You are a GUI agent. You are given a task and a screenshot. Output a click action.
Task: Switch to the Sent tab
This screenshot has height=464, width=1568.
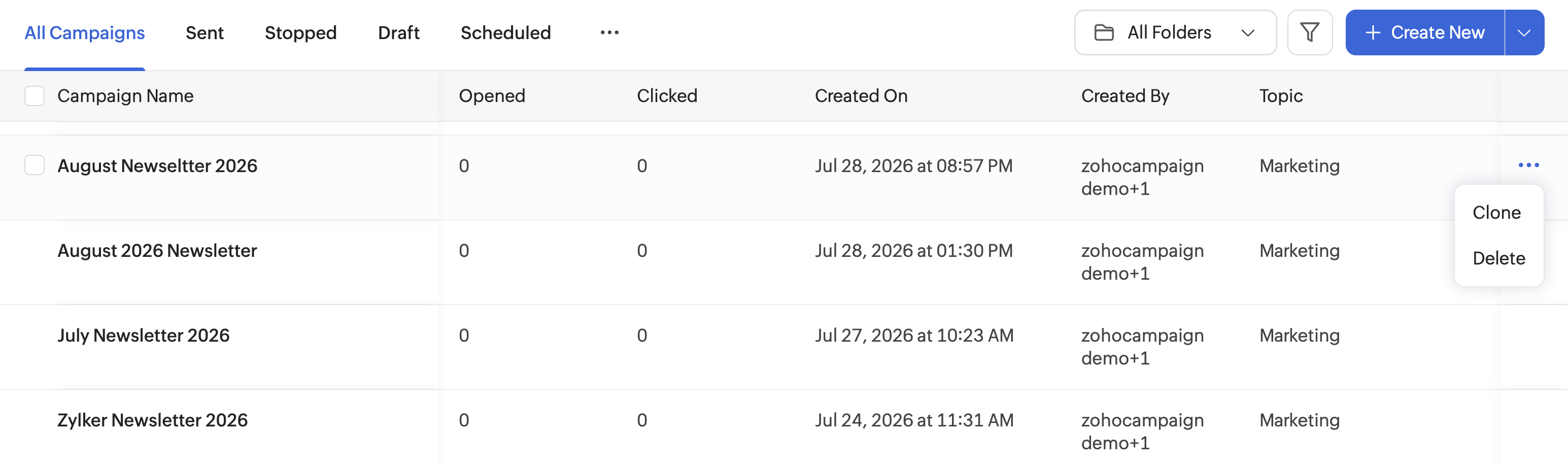pos(204,32)
